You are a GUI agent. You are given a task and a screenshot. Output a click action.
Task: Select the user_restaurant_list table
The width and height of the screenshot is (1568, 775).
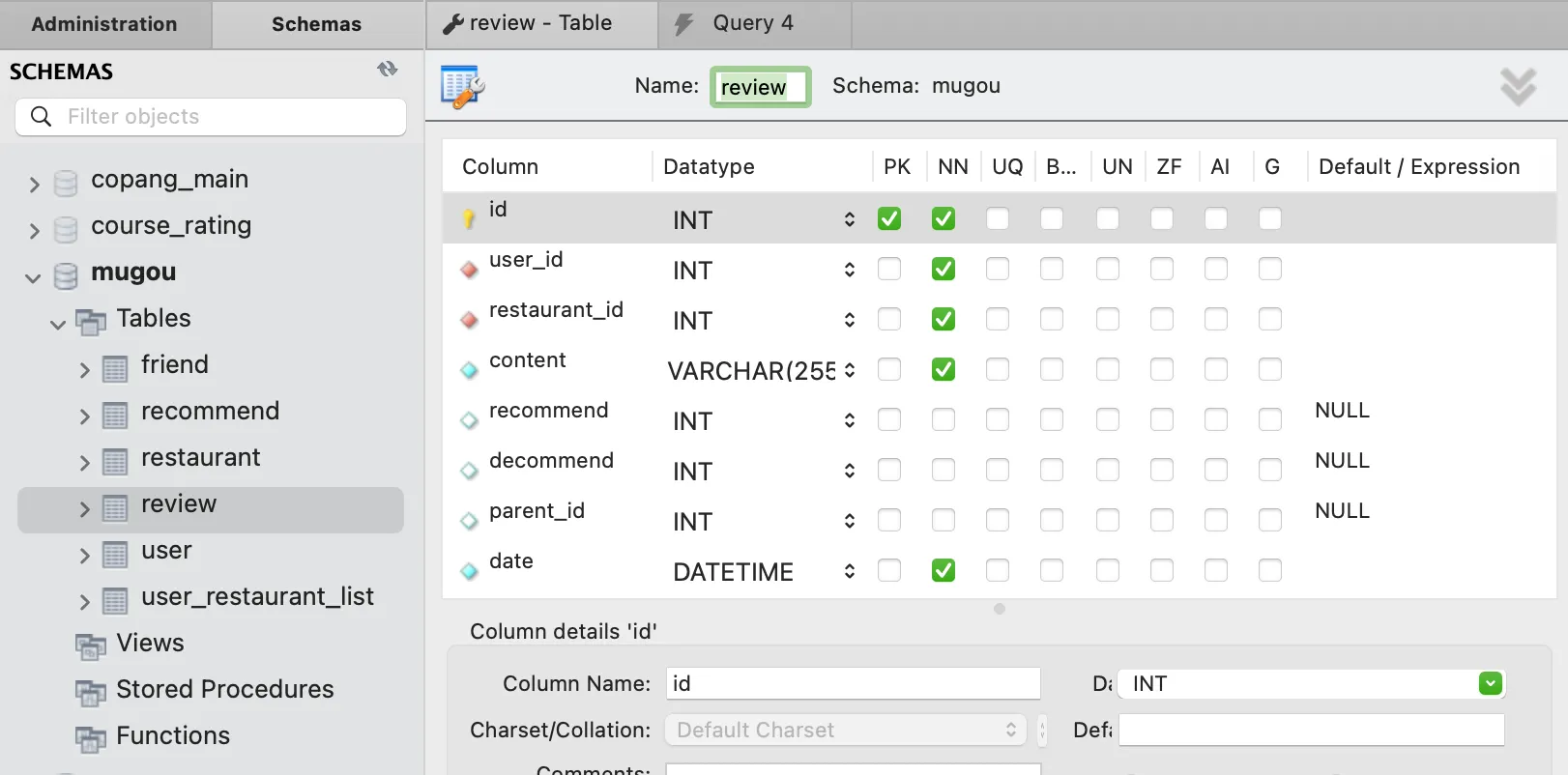257,597
